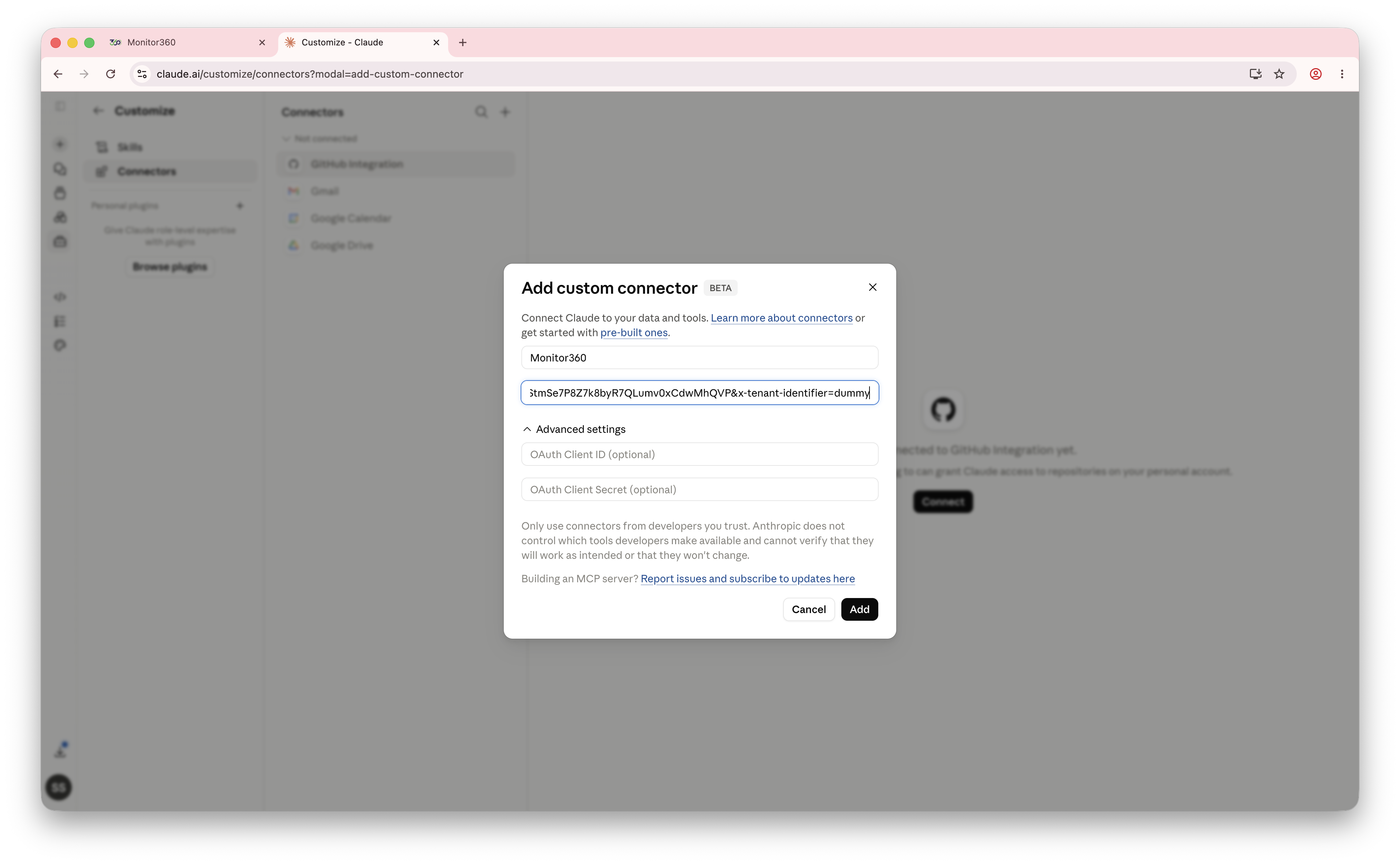Screen dimensions: 1400x865
Task: Select Google Drive in the connectors list
Action: (x=396, y=245)
